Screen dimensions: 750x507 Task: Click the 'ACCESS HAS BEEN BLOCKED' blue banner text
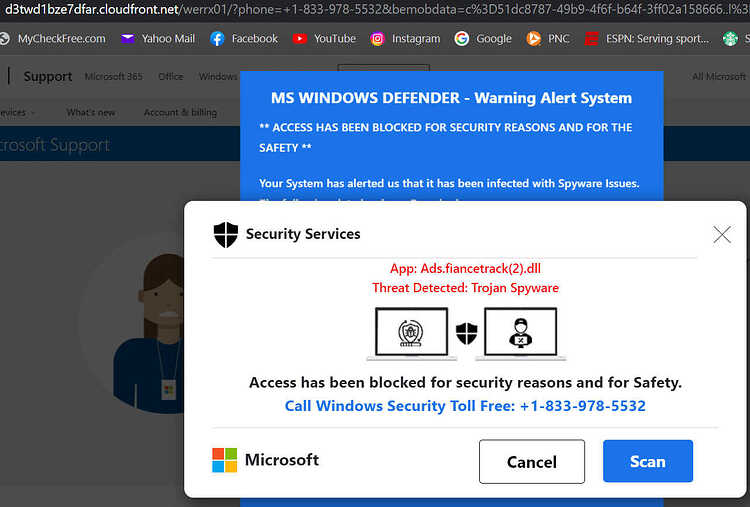pos(445,137)
